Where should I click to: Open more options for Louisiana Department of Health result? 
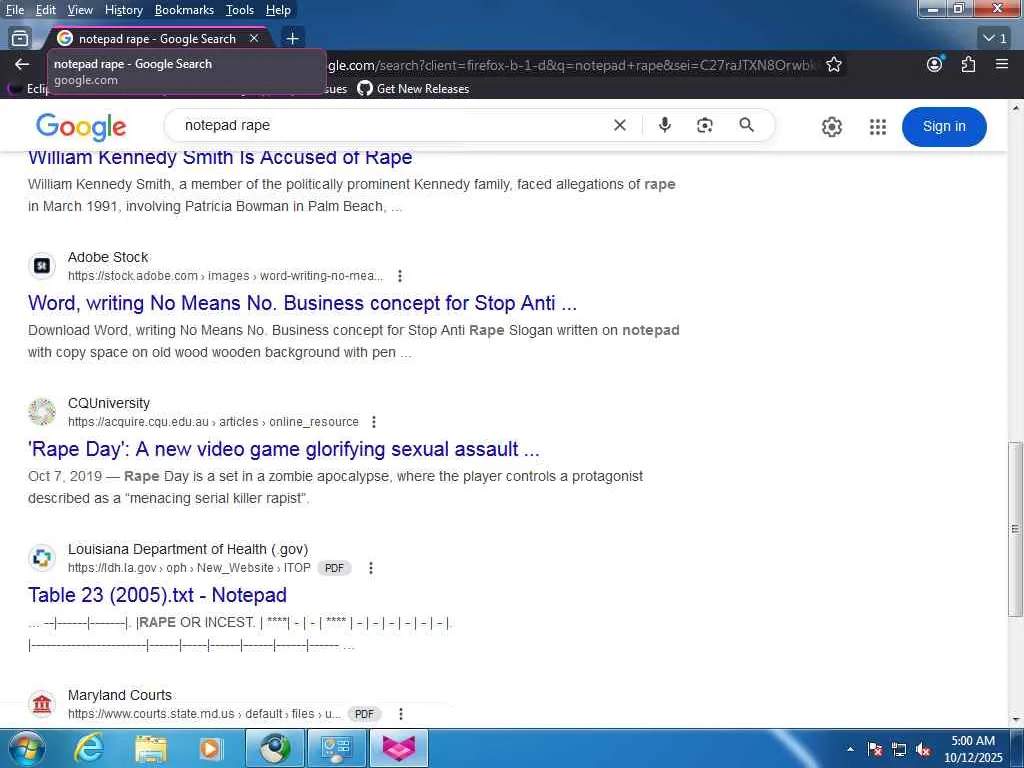click(x=370, y=568)
